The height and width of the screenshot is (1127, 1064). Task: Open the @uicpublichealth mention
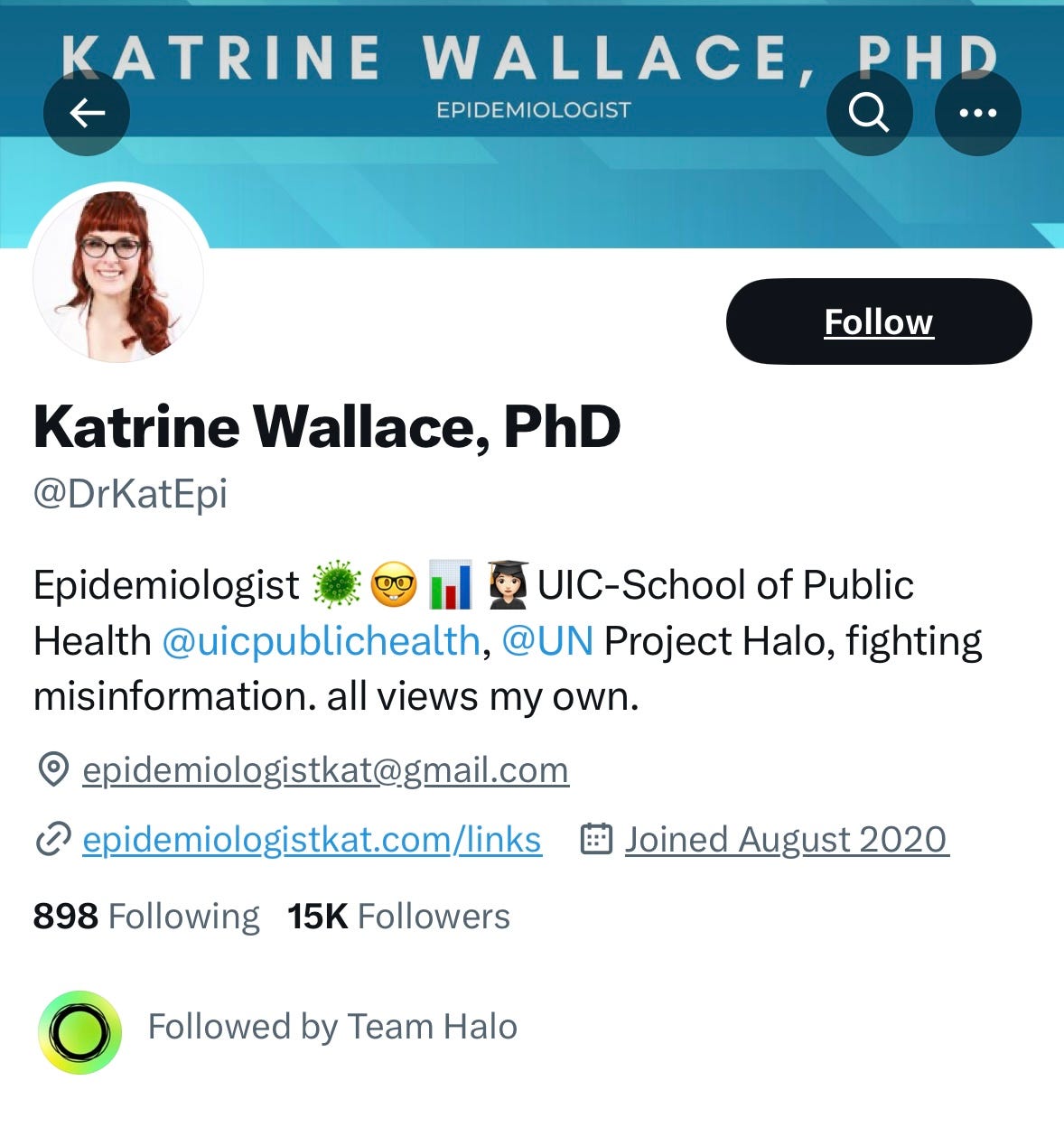pos(321,641)
